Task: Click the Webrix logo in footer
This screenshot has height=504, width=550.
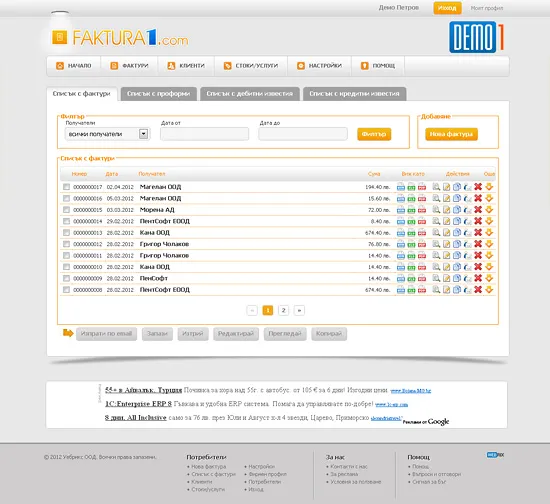Action: tap(495, 455)
